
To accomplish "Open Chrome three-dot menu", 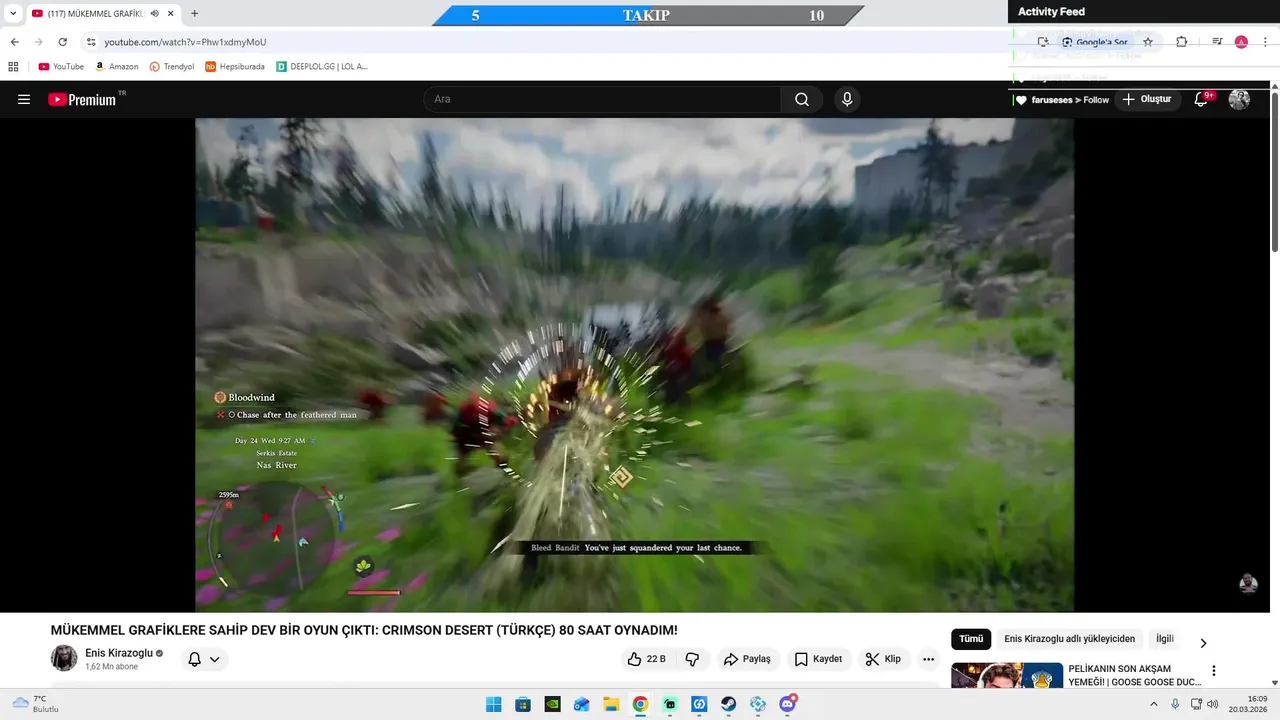I will point(1265,42).
